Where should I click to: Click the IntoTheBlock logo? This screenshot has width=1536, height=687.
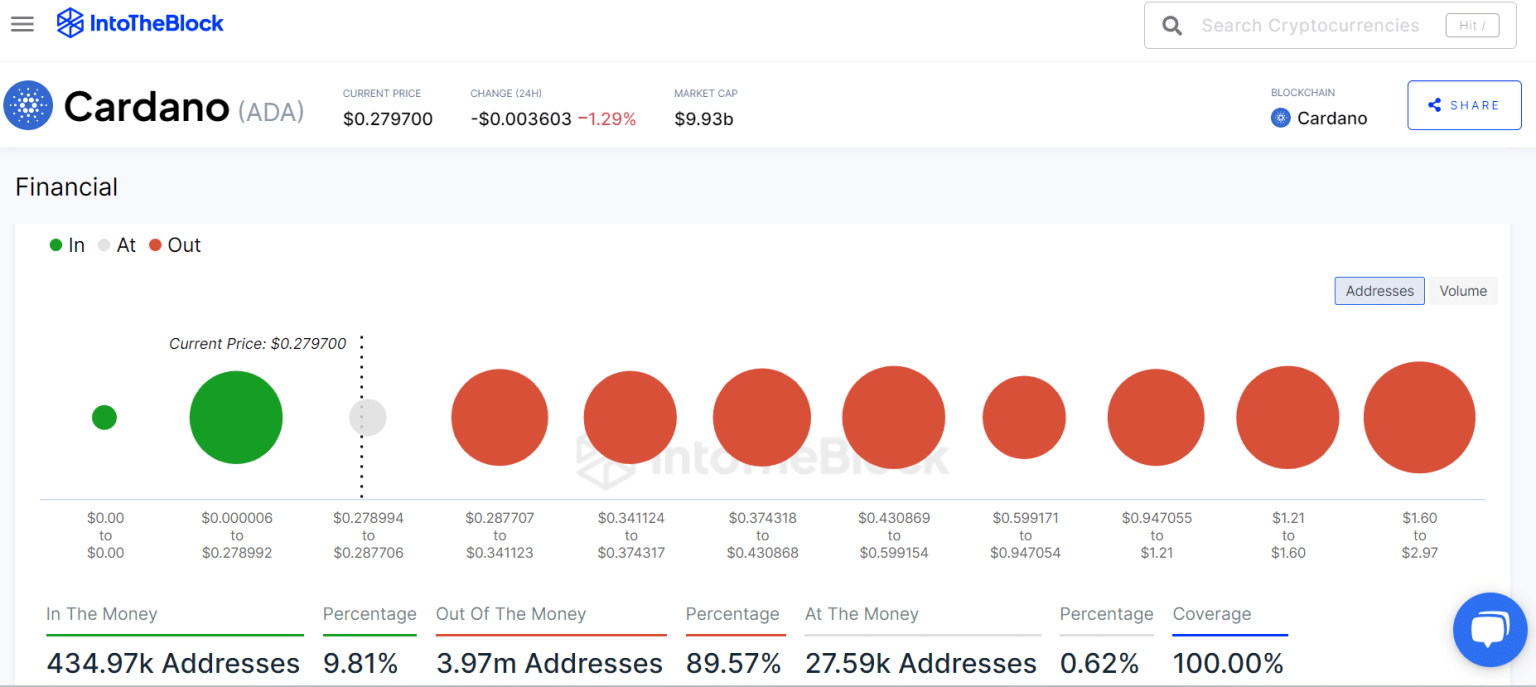point(140,23)
